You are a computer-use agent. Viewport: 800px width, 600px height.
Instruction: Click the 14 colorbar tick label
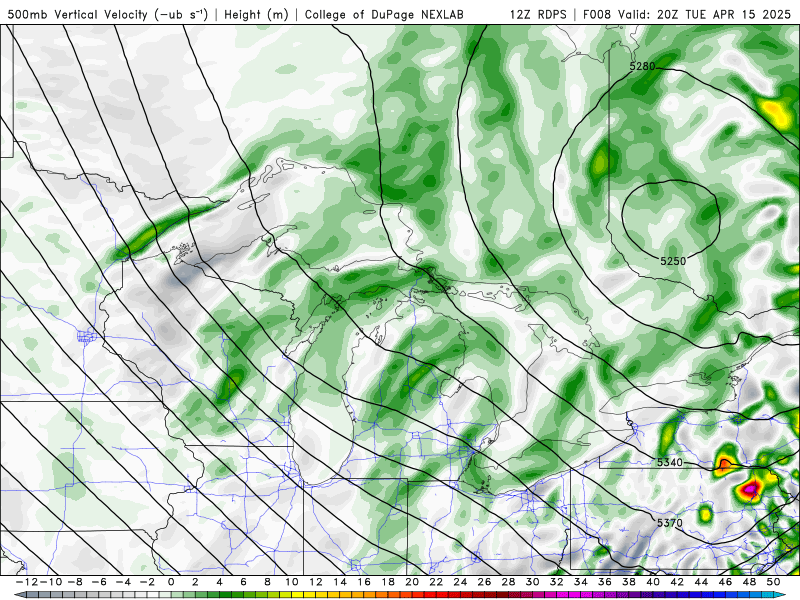pyautogui.click(x=340, y=582)
